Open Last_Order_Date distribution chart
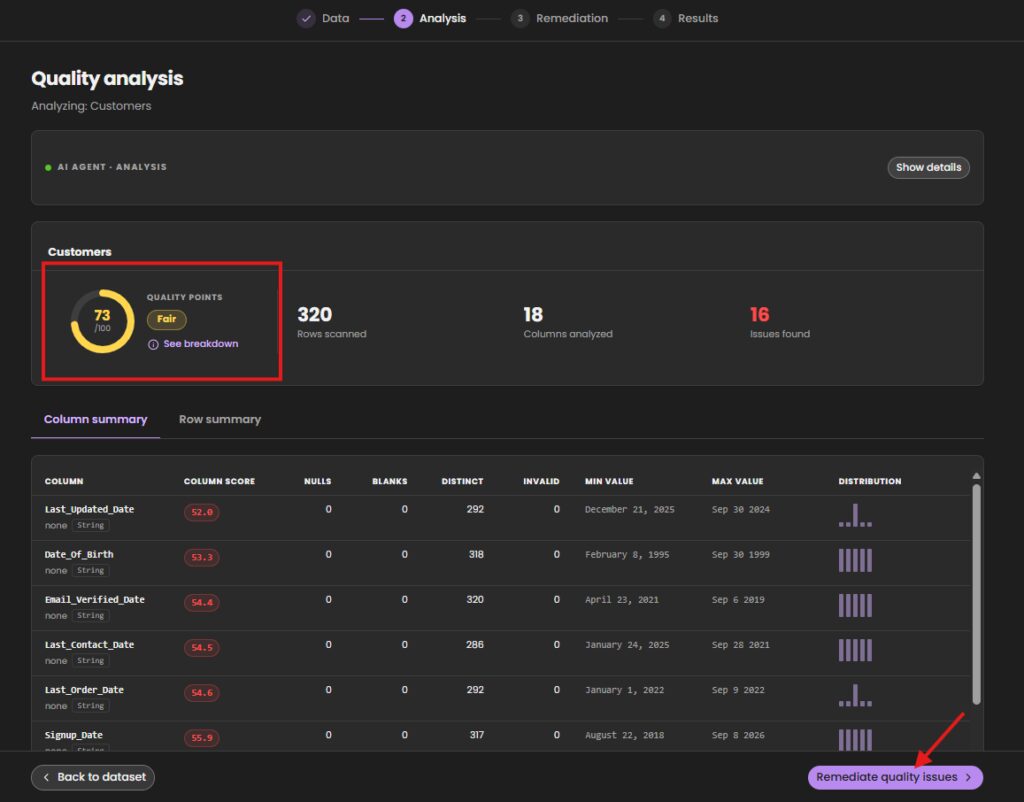 point(855,695)
